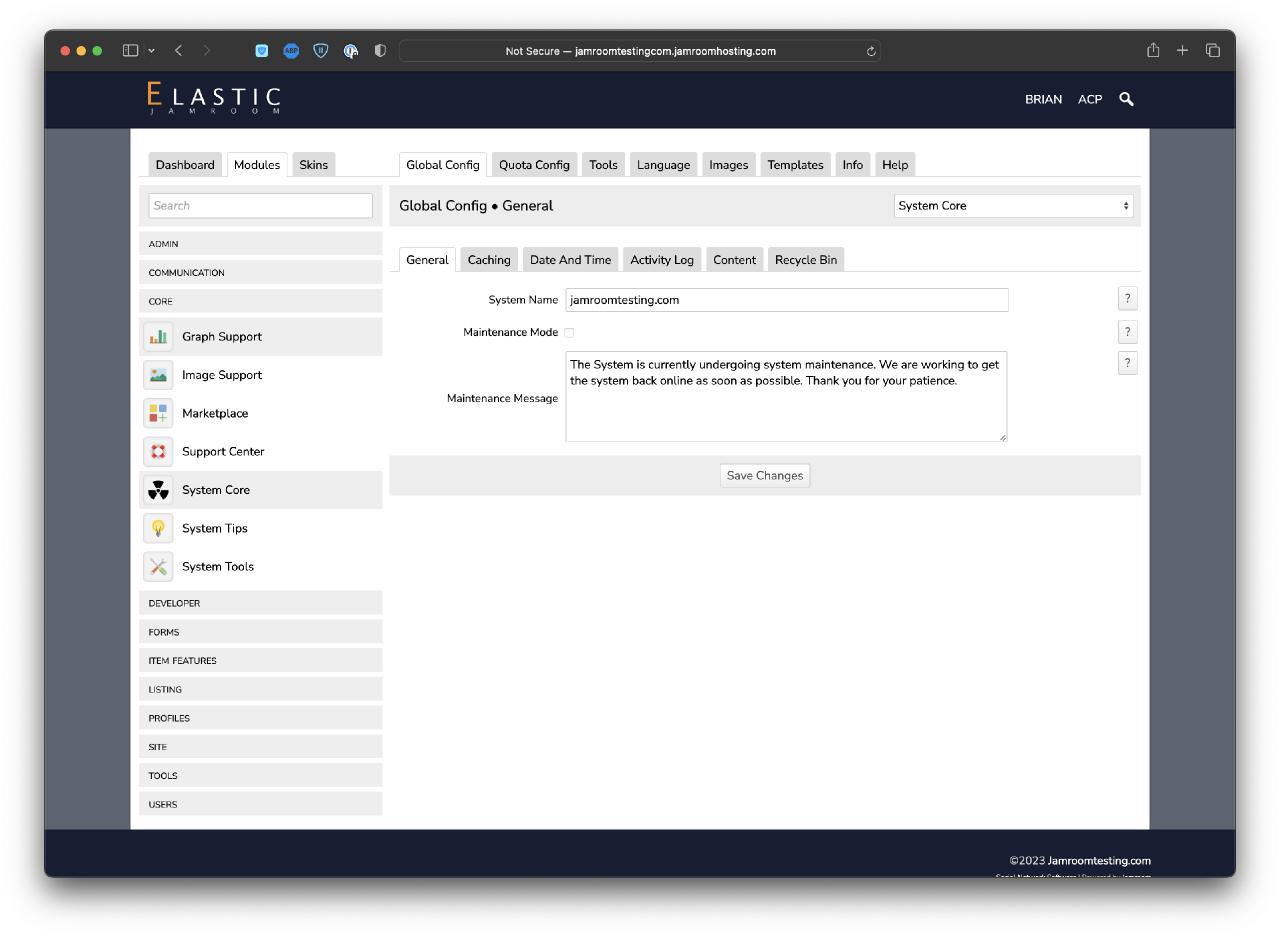Open the Marketplace module icon
Image resolution: width=1280 pixels, height=936 pixels.
(x=158, y=413)
